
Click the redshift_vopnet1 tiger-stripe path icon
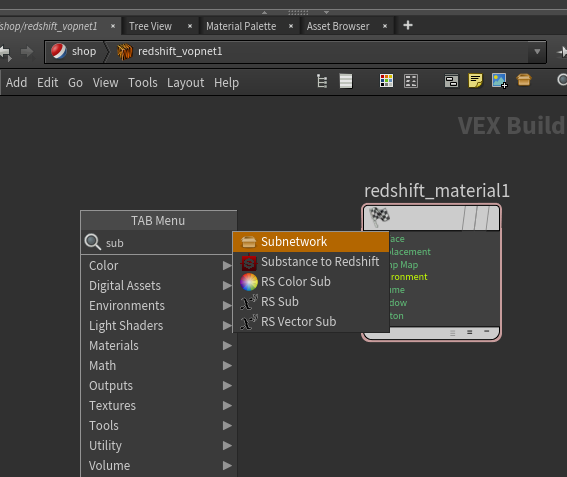tap(125, 52)
